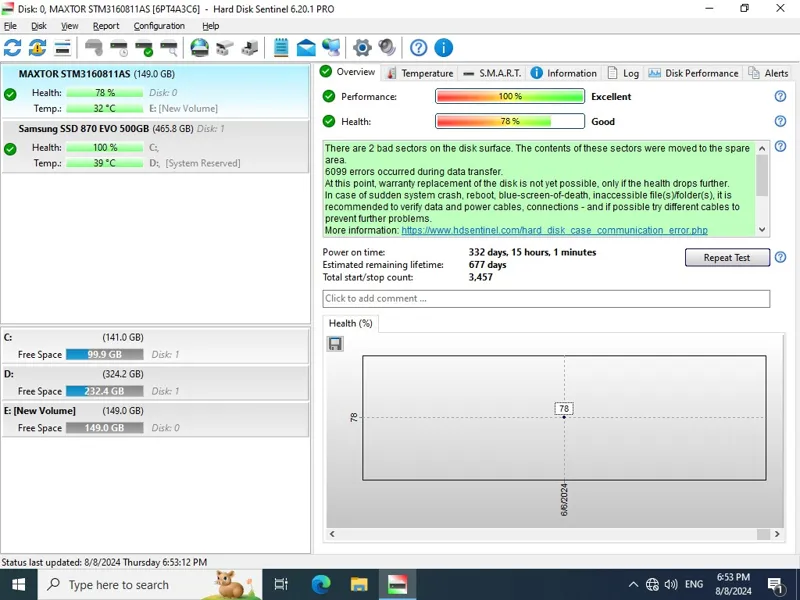Click the save floppy icon above health graph
Image resolution: width=800 pixels, height=600 pixels.
pyautogui.click(x=335, y=344)
